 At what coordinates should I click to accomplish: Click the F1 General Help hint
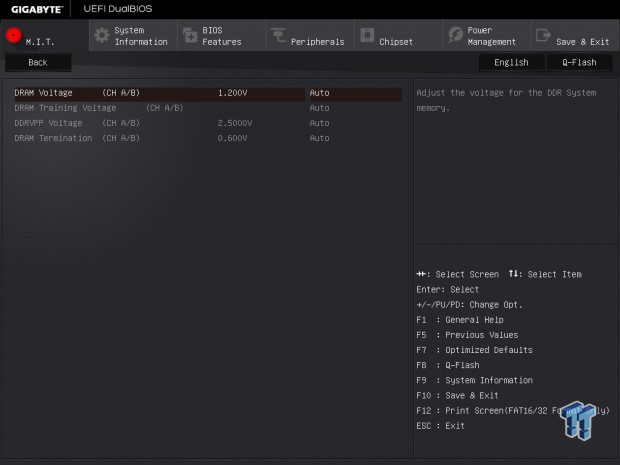pos(460,320)
